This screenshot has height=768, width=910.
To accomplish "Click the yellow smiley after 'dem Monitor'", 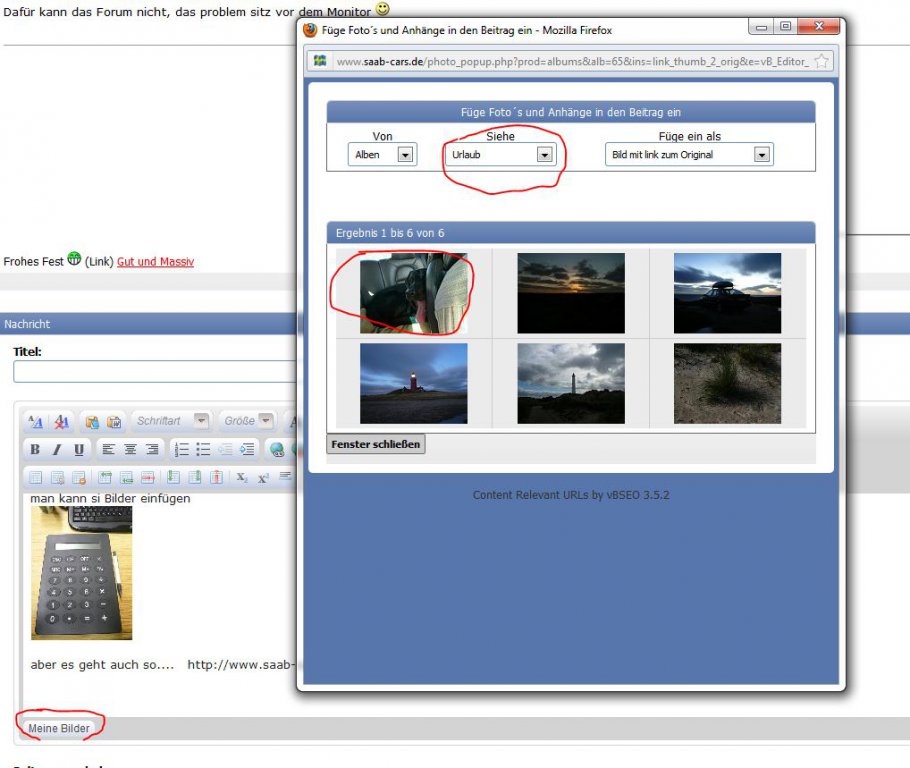I will pos(382,9).
